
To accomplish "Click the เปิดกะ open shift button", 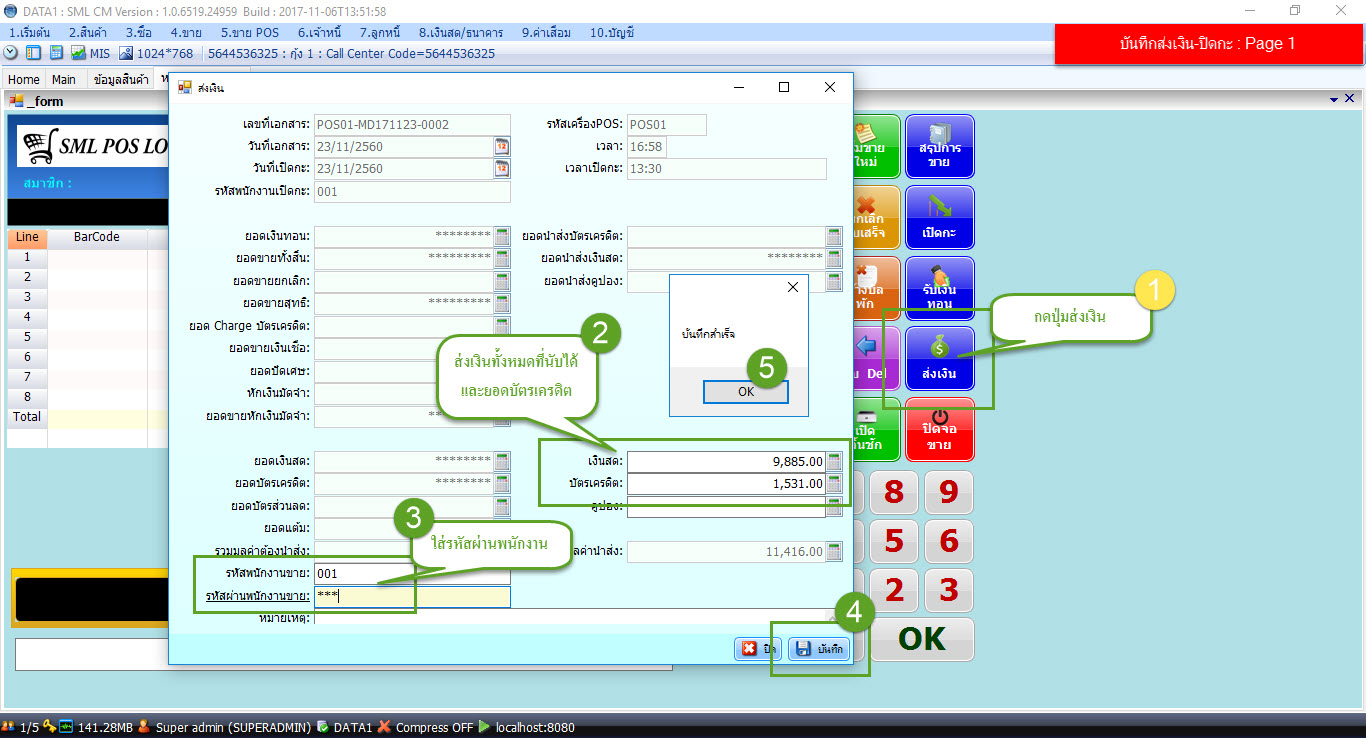I will point(939,218).
